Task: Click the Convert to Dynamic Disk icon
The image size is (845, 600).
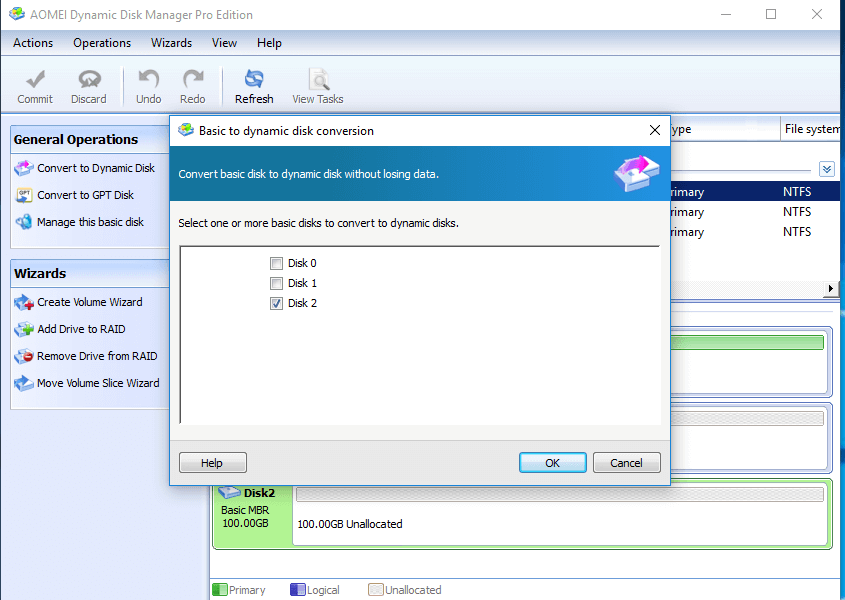Action: (24, 168)
